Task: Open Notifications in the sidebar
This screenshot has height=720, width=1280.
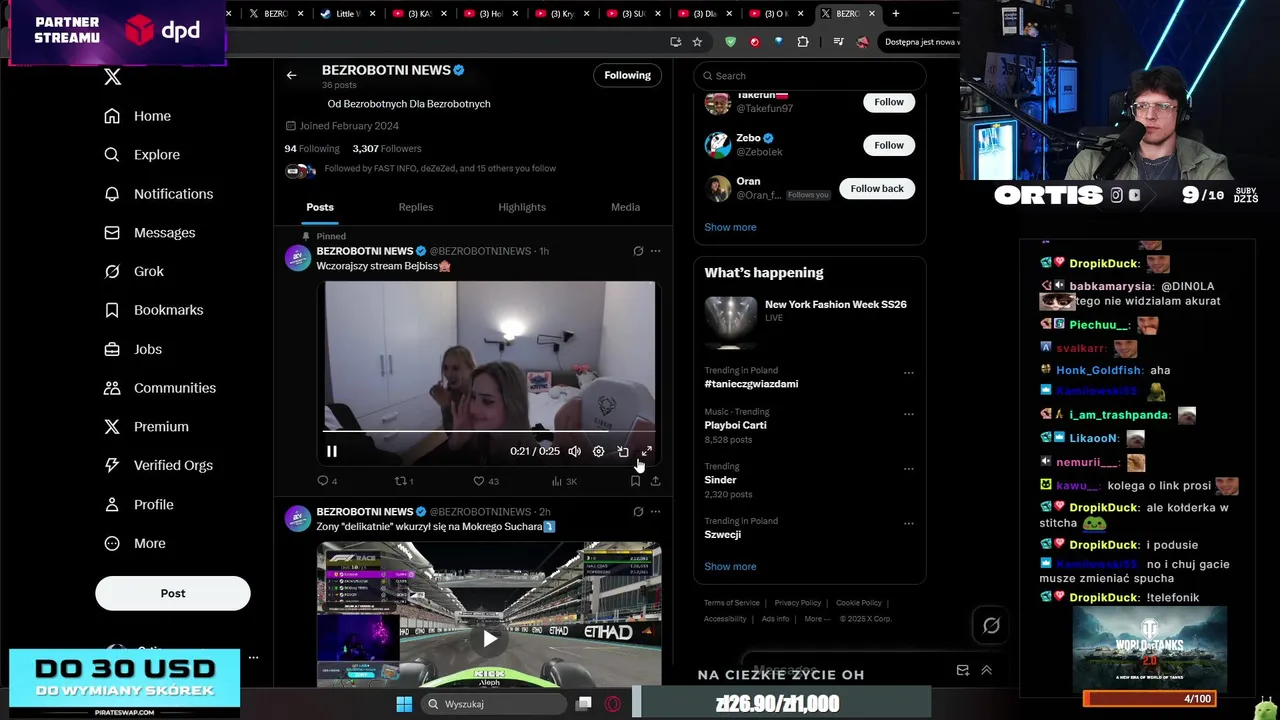Action: [158, 194]
